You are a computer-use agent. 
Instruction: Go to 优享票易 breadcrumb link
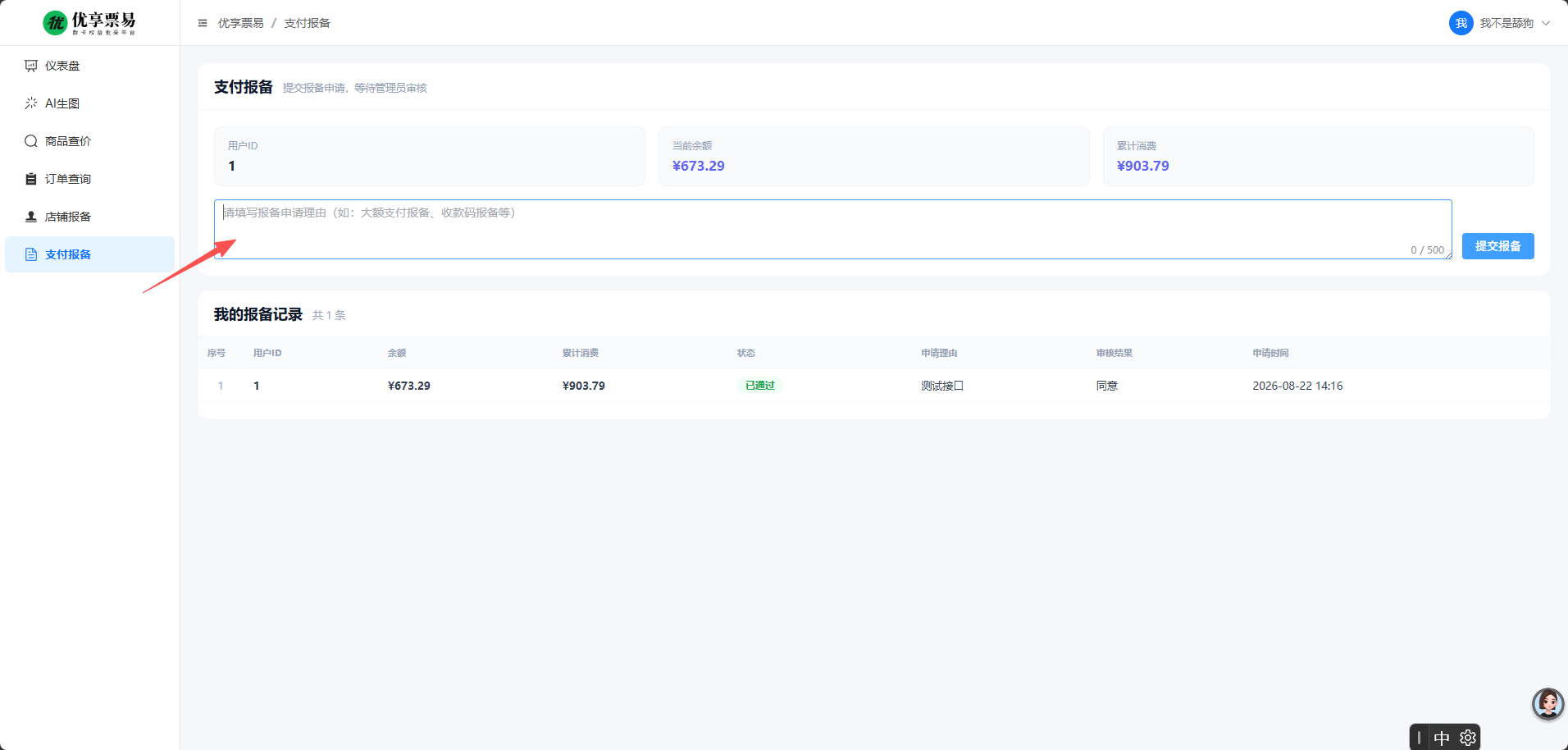pyautogui.click(x=241, y=23)
